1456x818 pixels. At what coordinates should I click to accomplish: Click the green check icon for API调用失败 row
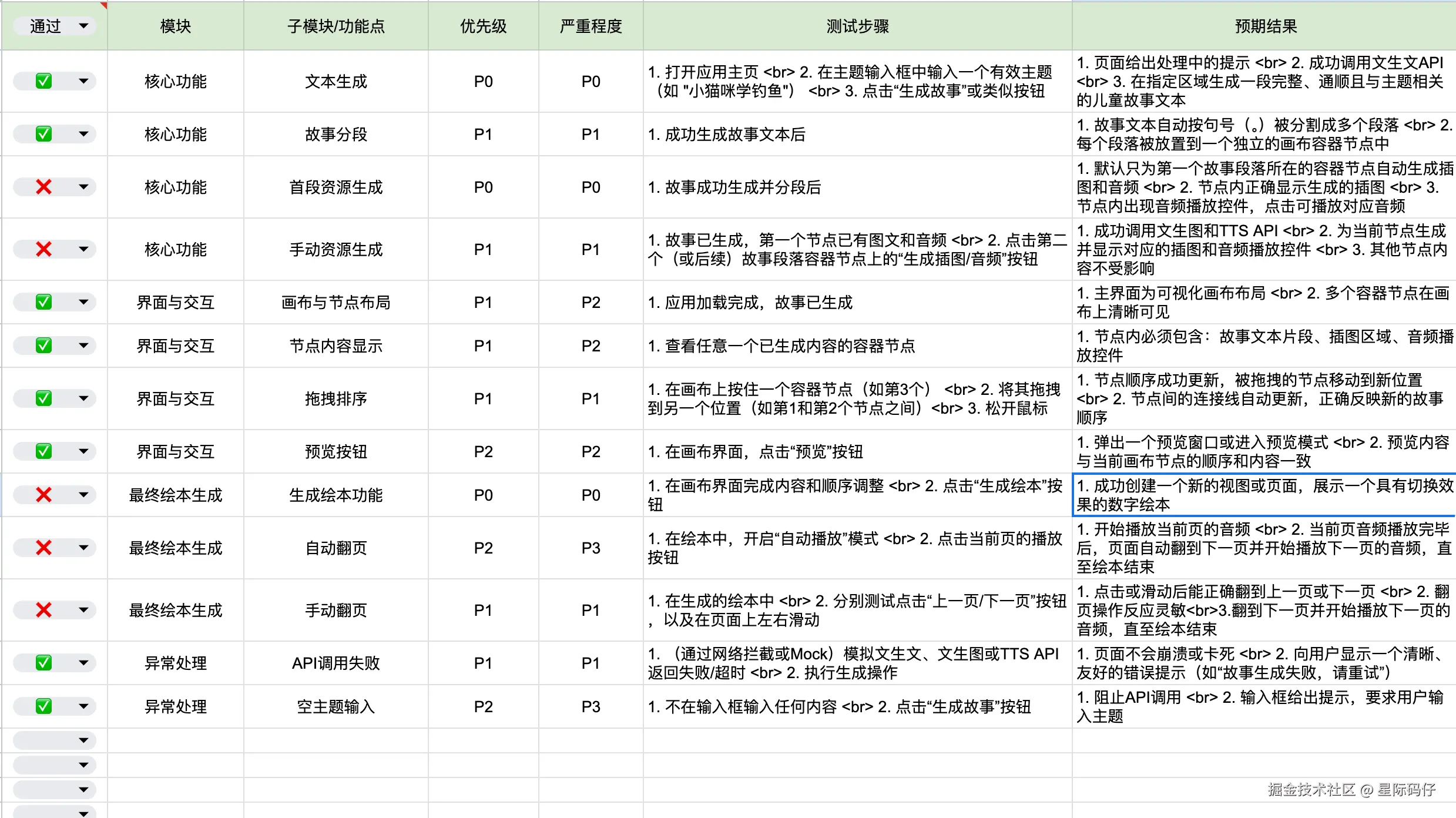43,663
